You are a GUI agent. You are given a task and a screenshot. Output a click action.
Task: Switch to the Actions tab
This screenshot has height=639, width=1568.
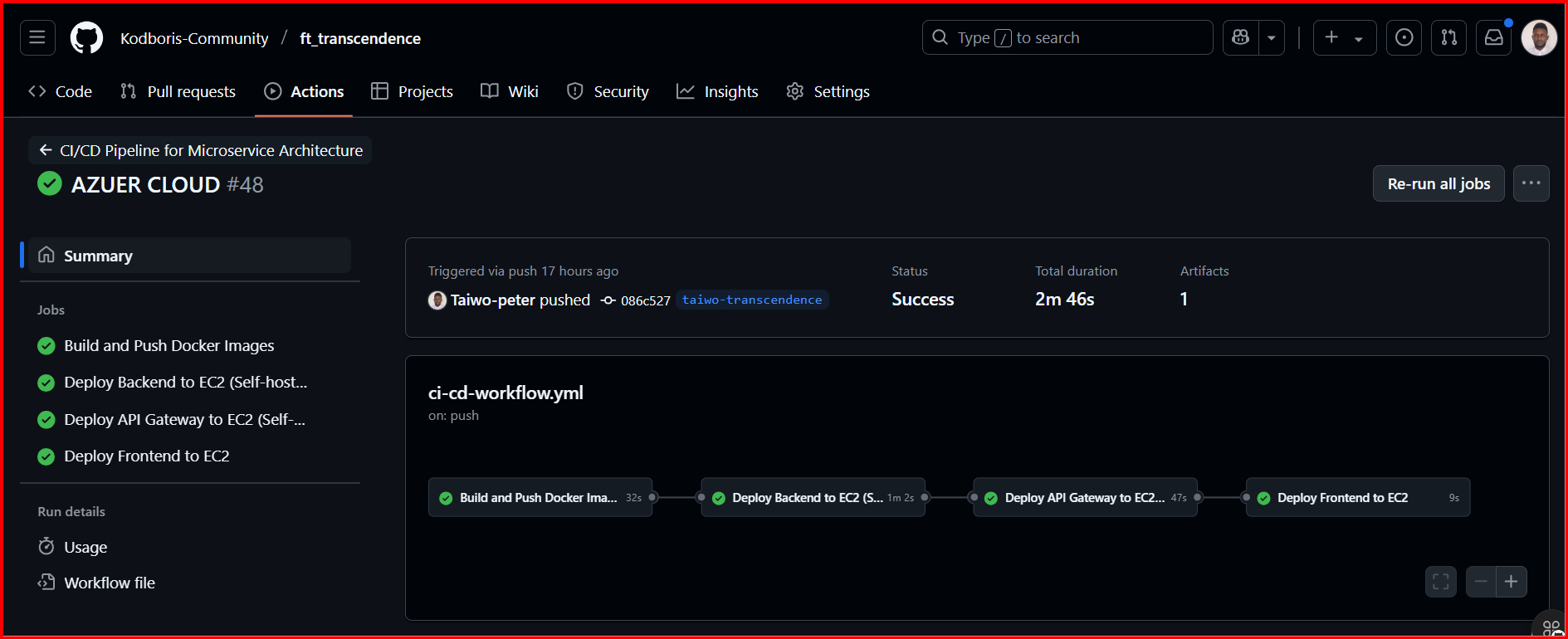304,91
